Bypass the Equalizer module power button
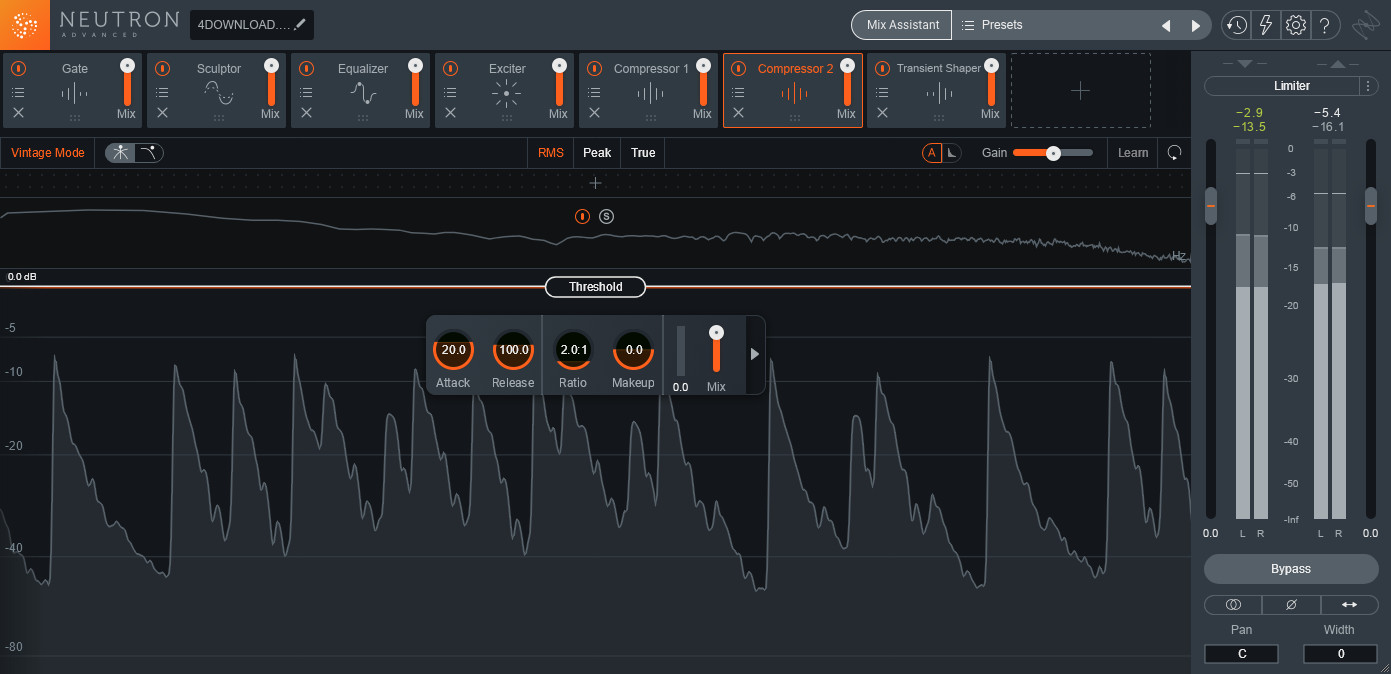The width and height of the screenshot is (1391, 674). [306, 69]
